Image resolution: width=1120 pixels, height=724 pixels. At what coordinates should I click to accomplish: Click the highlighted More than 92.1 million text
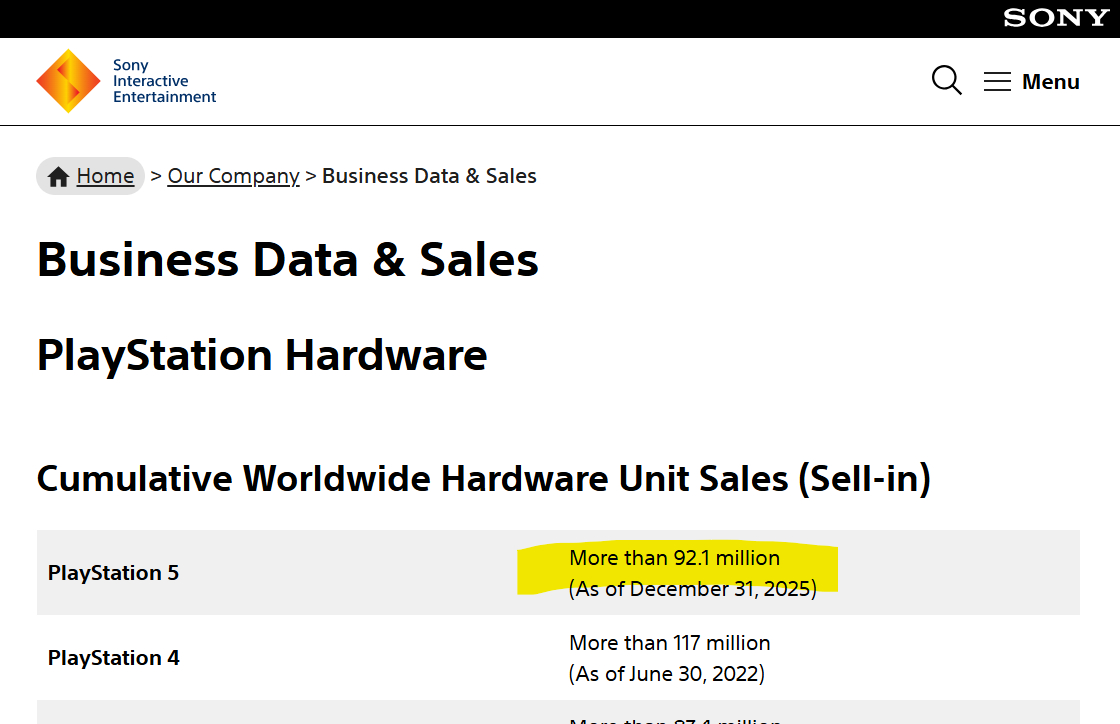(x=674, y=558)
